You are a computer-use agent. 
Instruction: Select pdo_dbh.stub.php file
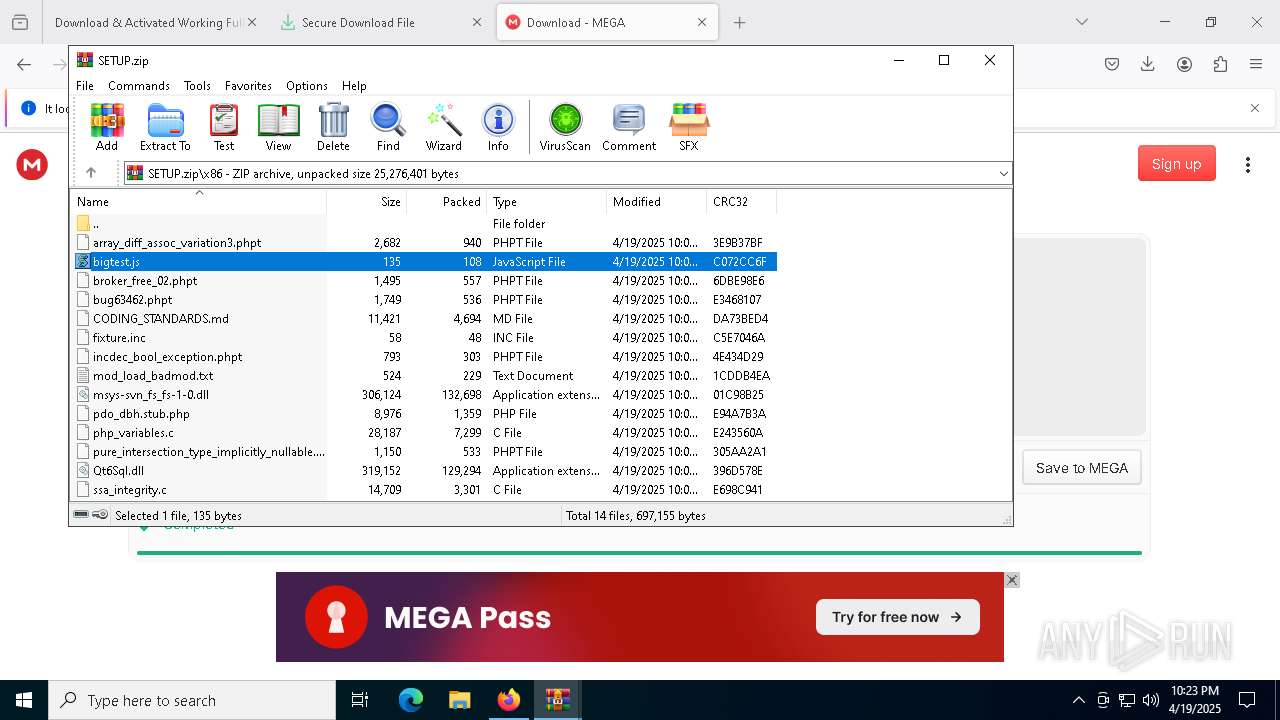tap(424, 414)
